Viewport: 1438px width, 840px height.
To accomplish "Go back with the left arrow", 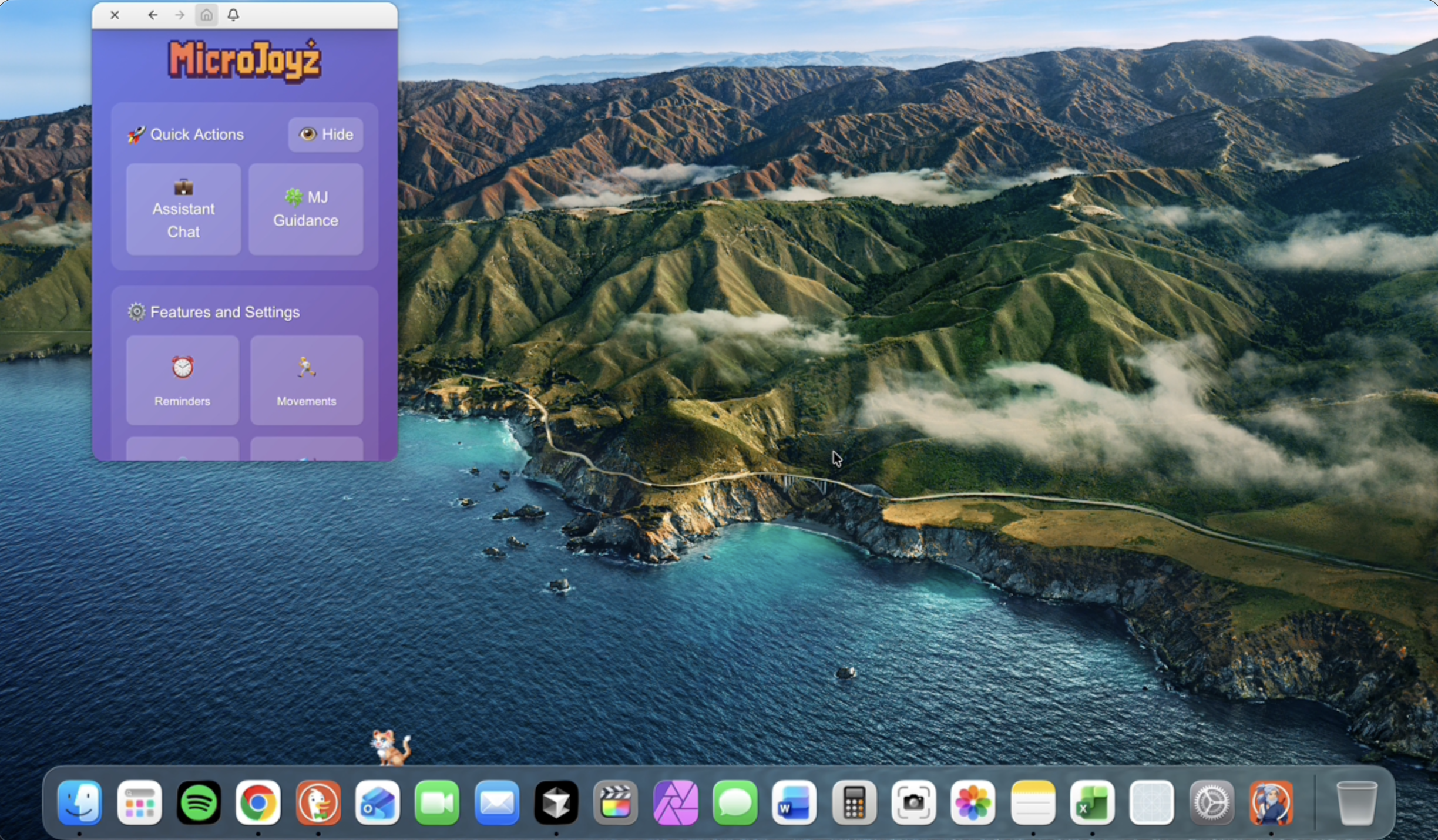I will coord(153,15).
